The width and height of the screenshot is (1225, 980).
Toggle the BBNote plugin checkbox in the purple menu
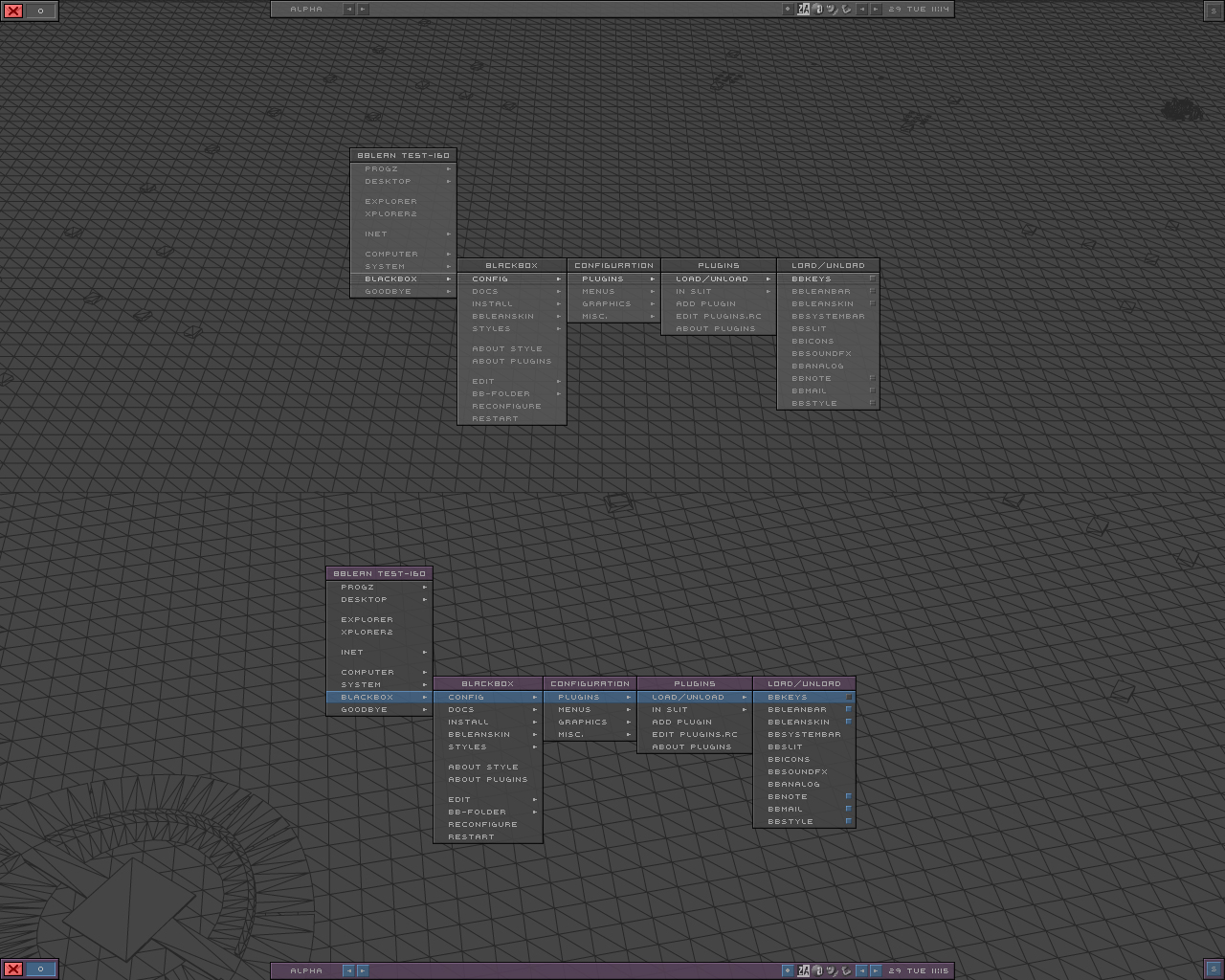click(848, 796)
